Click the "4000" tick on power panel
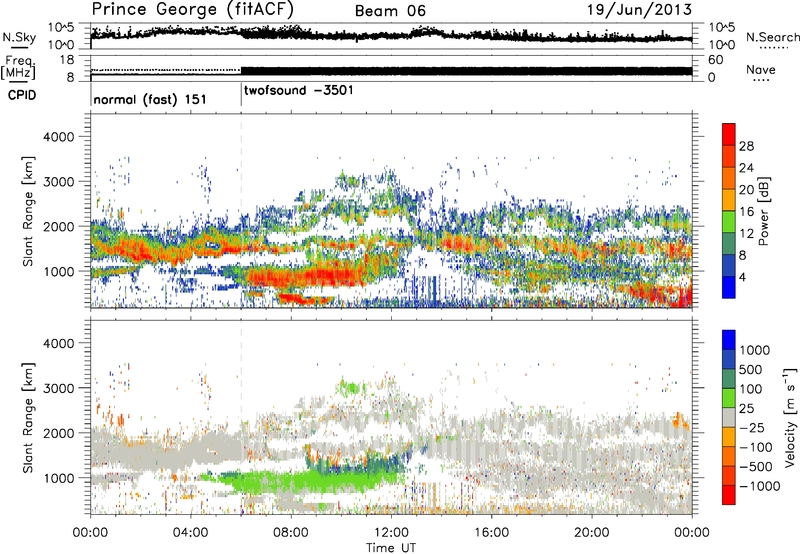 [58, 137]
